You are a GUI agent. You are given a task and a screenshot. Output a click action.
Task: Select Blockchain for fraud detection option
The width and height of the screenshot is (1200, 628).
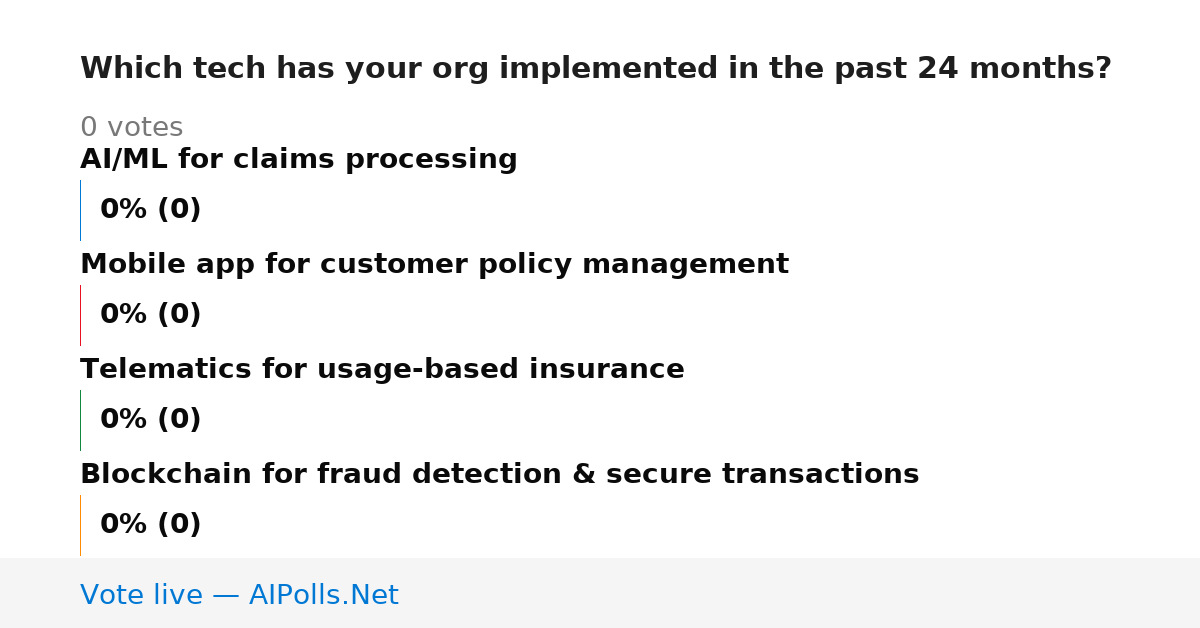(499, 475)
